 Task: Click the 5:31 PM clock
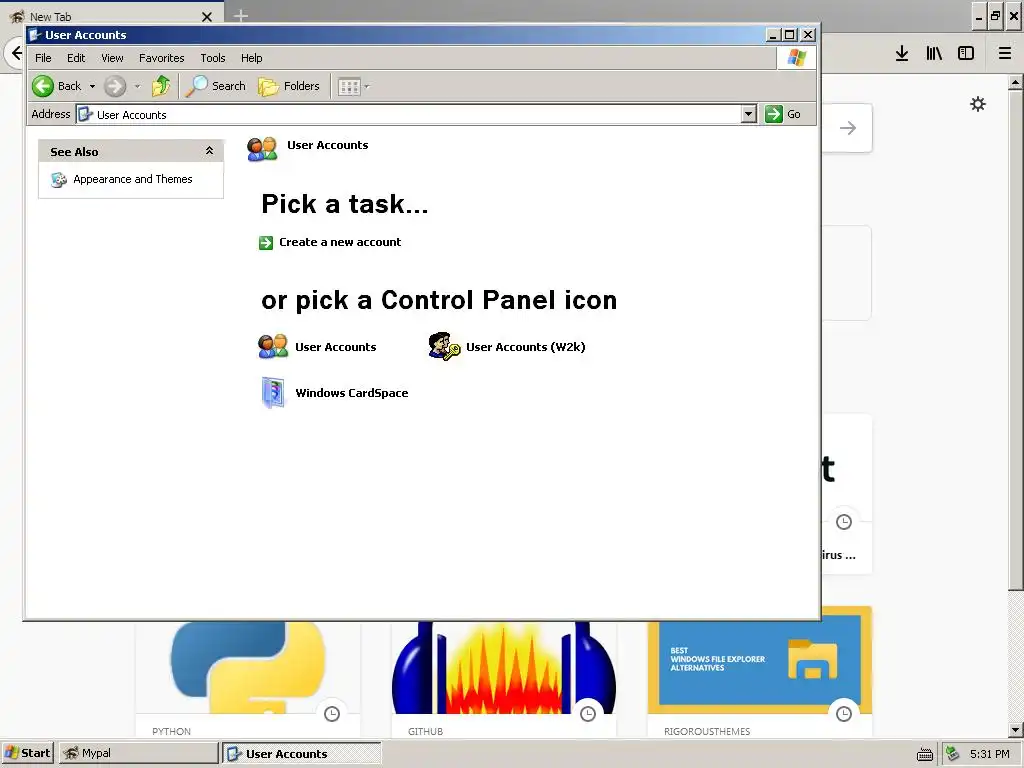click(x=989, y=754)
